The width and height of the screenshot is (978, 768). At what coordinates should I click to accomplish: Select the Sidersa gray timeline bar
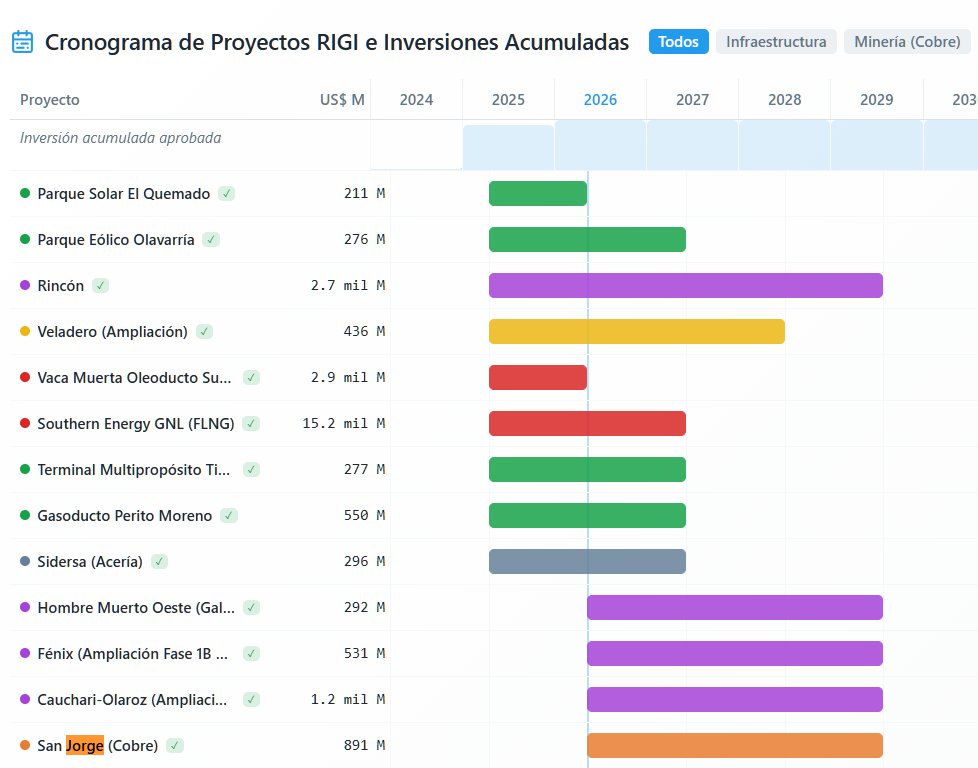(x=587, y=561)
